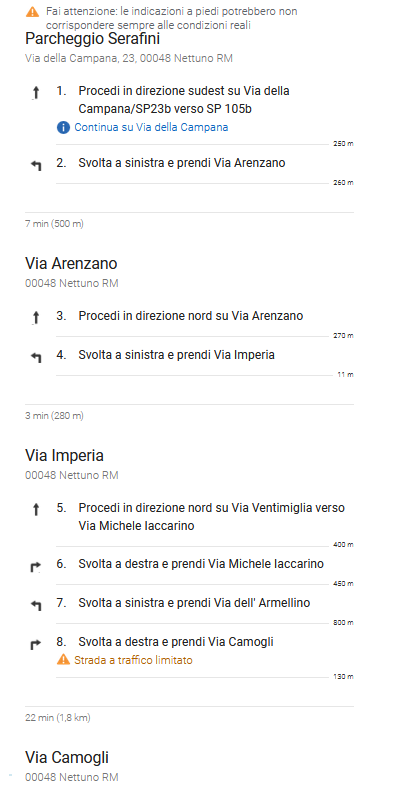This screenshot has height=802, width=414.
Task: Click the limited traffic warning icon
Action: [x=63, y=660]
